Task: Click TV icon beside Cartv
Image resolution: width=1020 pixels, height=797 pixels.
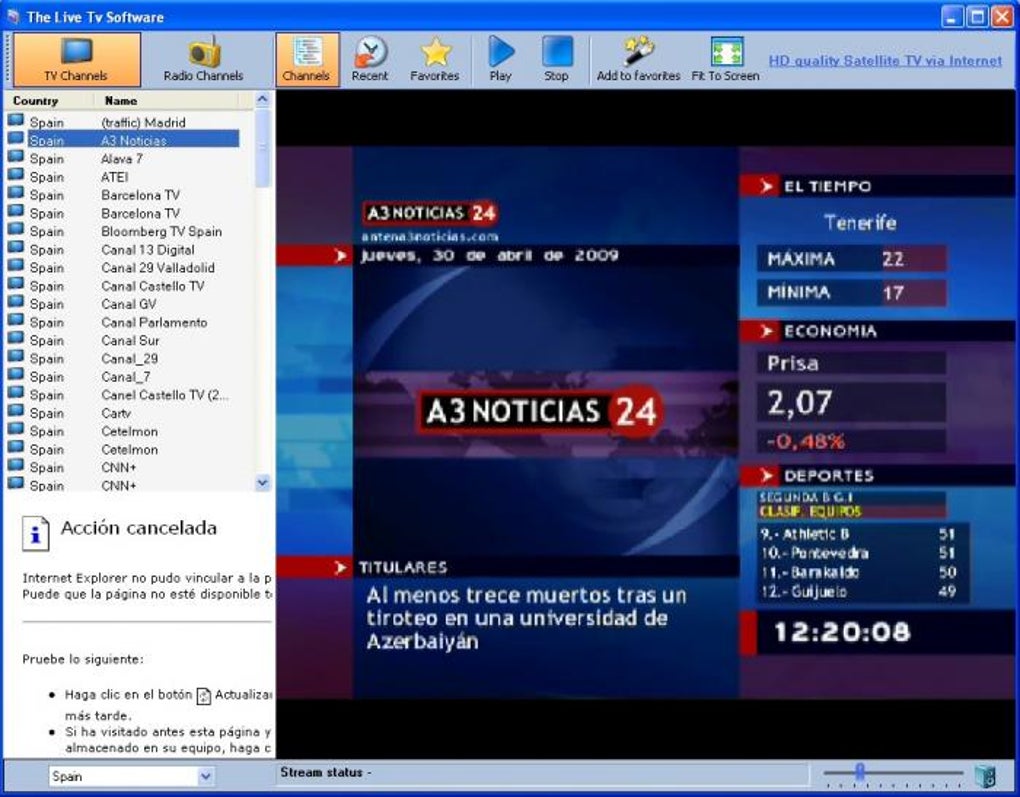Action: coord(16,412)
